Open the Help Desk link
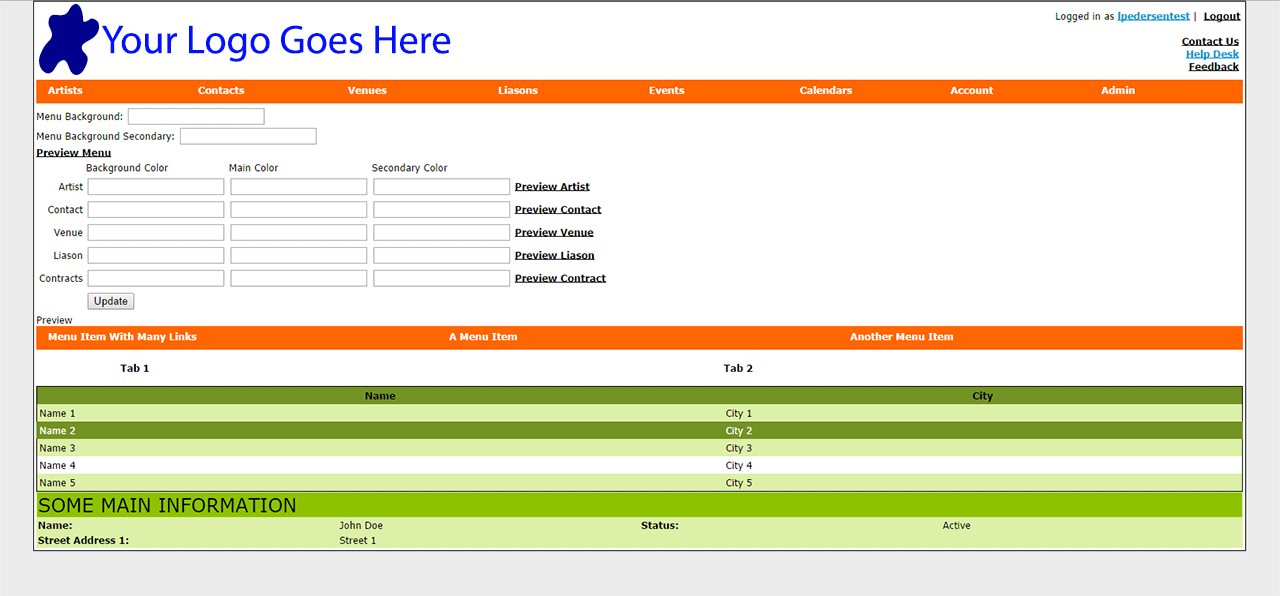This screenshot has width=1280, height=596. 1211,54
